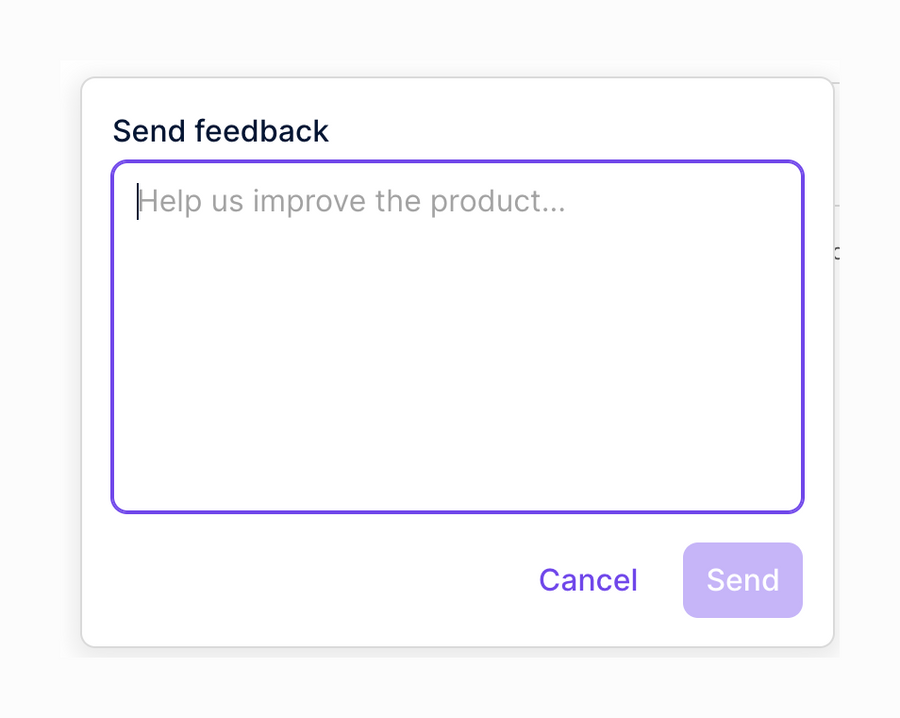
Task: Activate Cancel next to the Send button
Action: click(x=588, y=580)
